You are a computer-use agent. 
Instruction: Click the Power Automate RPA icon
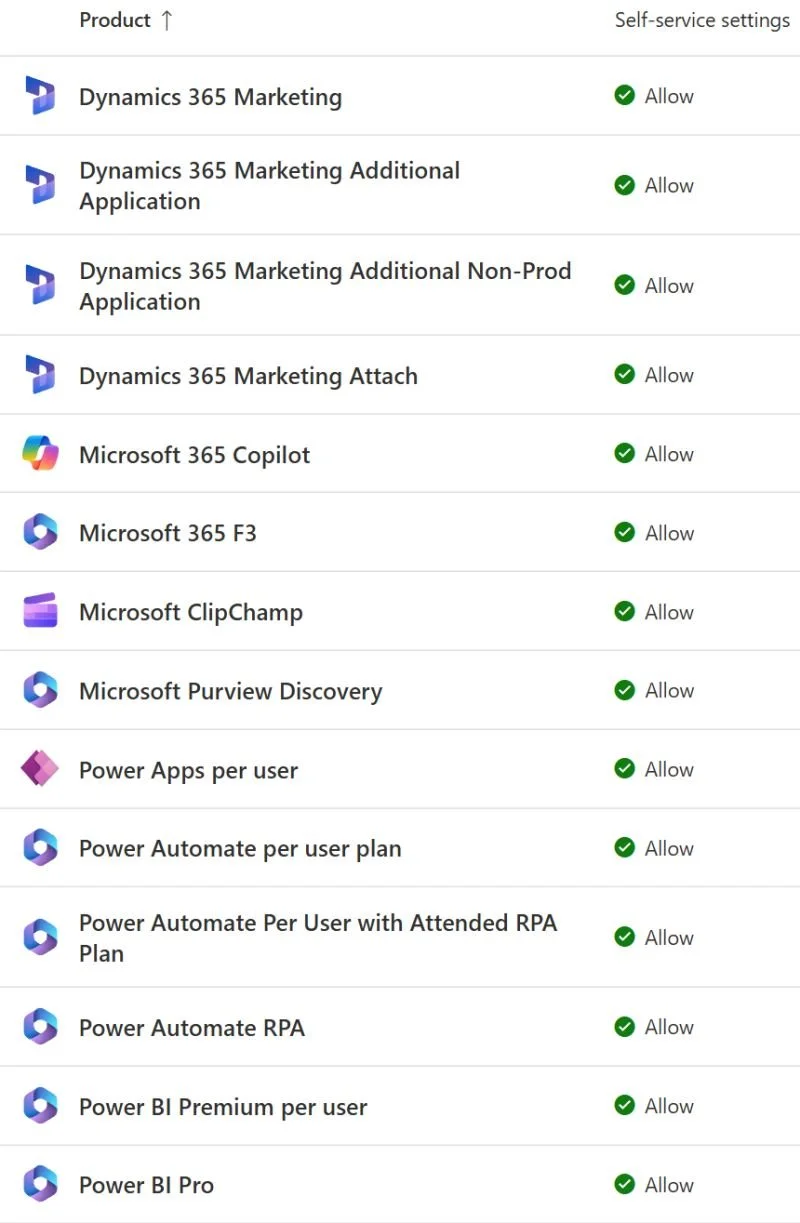pyautogui.click(x=40, y=1027)
